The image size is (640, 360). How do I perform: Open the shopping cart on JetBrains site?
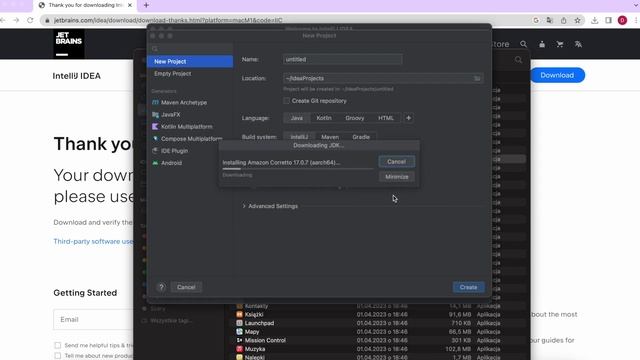(x=560, y=44)
